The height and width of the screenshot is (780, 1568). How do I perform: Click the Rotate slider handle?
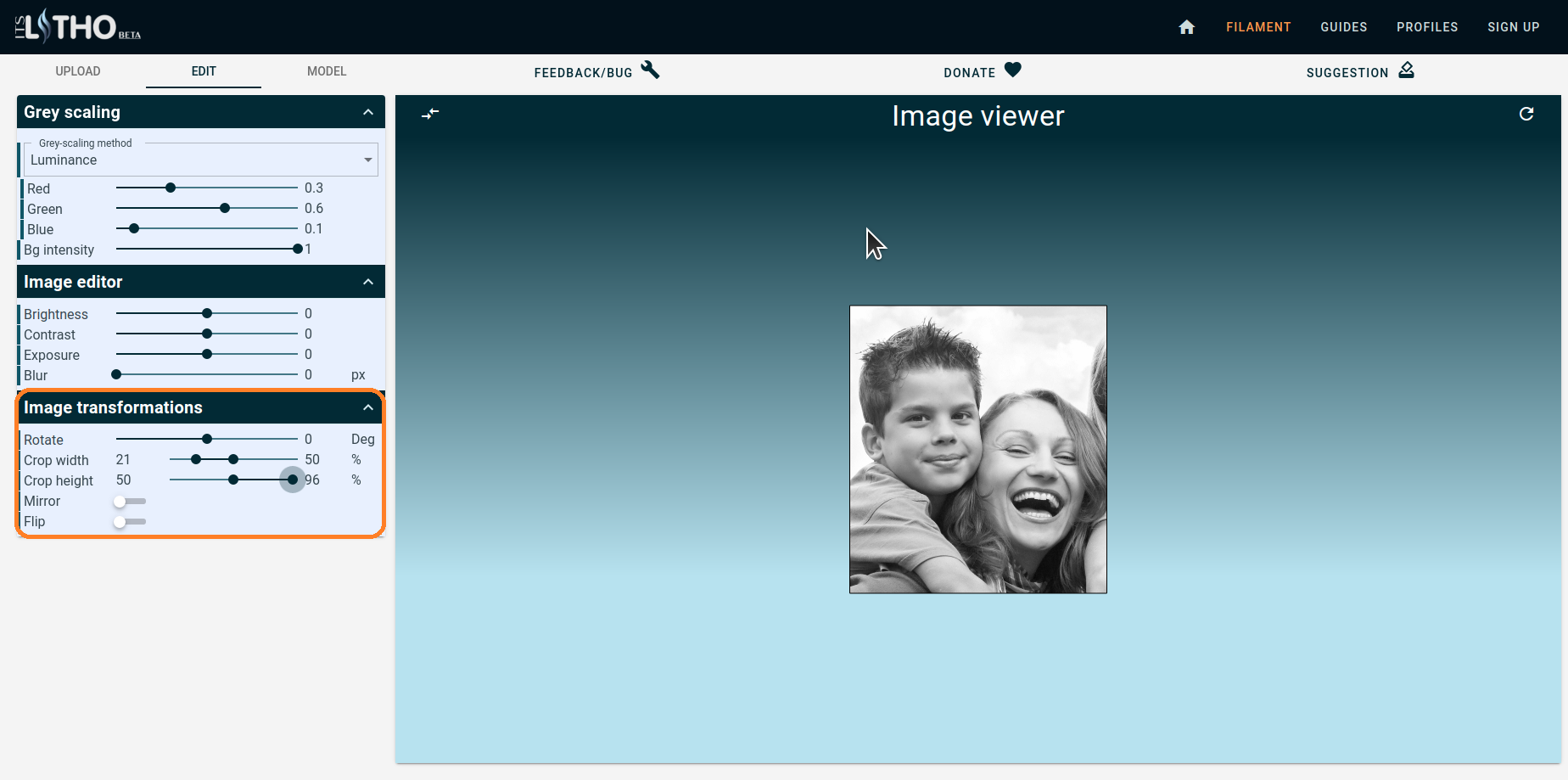coord(207,439)
